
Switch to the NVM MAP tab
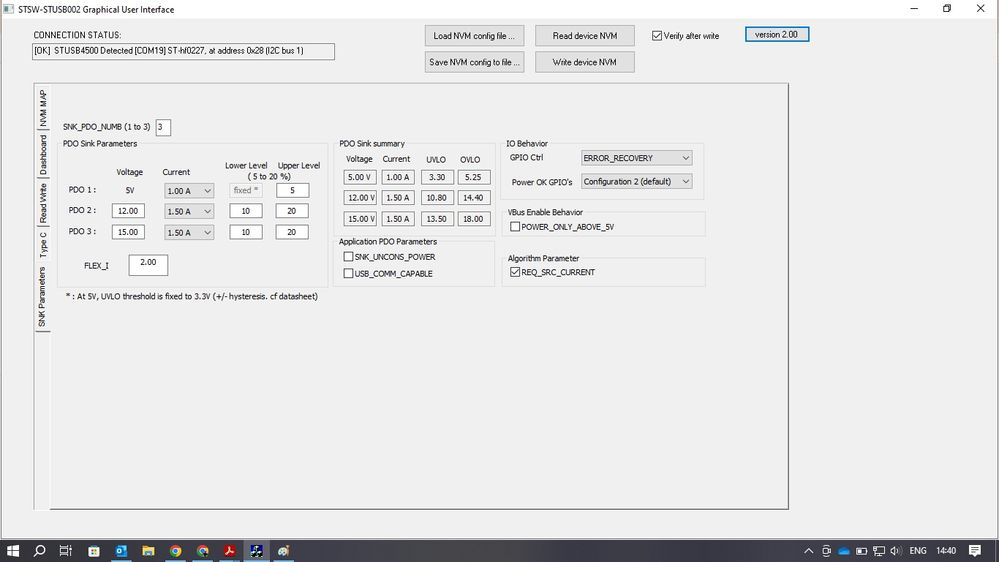[x=43, y=108]
